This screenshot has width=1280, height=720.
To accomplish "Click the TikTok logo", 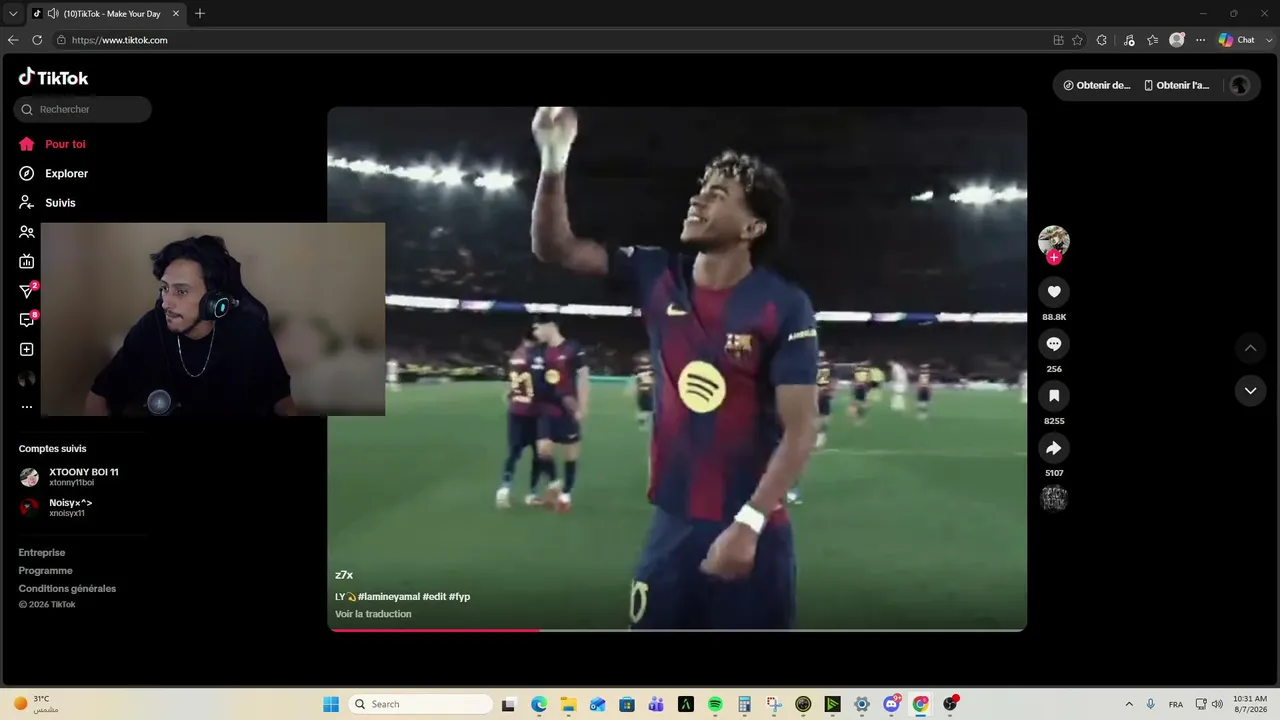I will click(x=53, y=77).
